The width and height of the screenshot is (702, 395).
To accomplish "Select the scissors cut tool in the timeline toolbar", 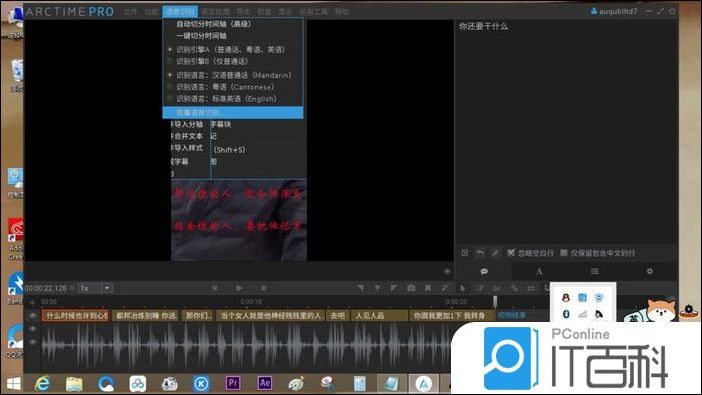I will click(x=497, y=288).
